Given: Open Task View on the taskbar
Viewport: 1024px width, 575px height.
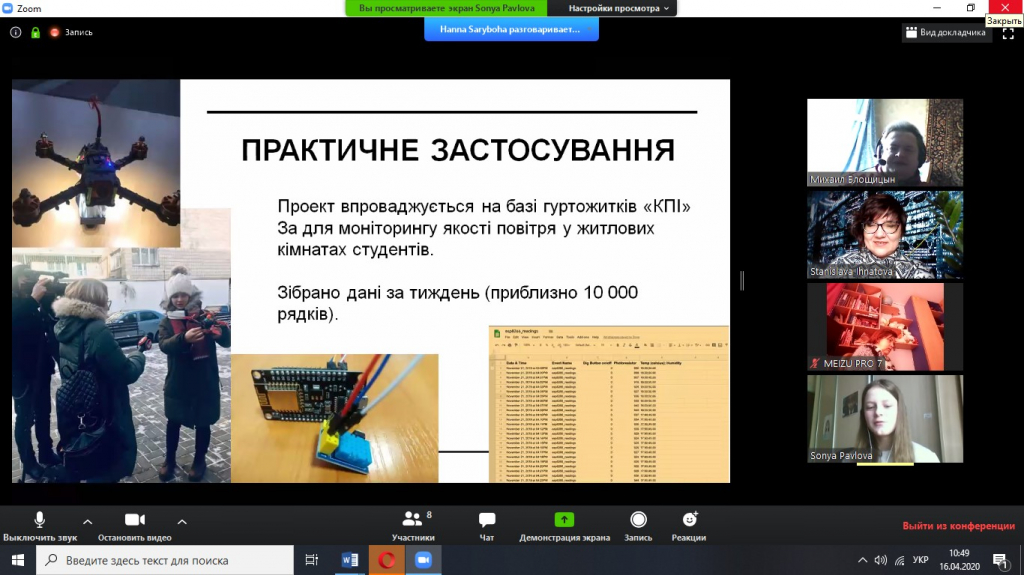Looking at the screenshot, I should click(x=312, y=560).
